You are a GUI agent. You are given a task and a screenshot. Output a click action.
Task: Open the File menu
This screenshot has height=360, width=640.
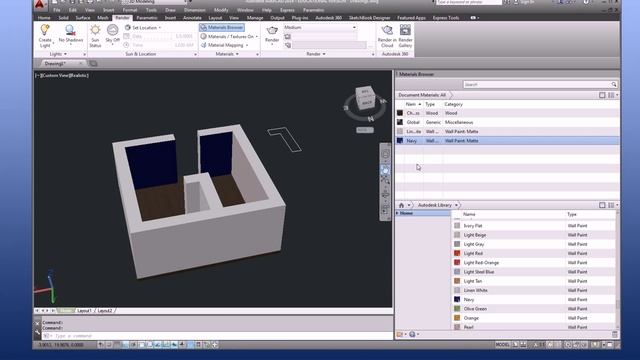click(x=57, y=10)
